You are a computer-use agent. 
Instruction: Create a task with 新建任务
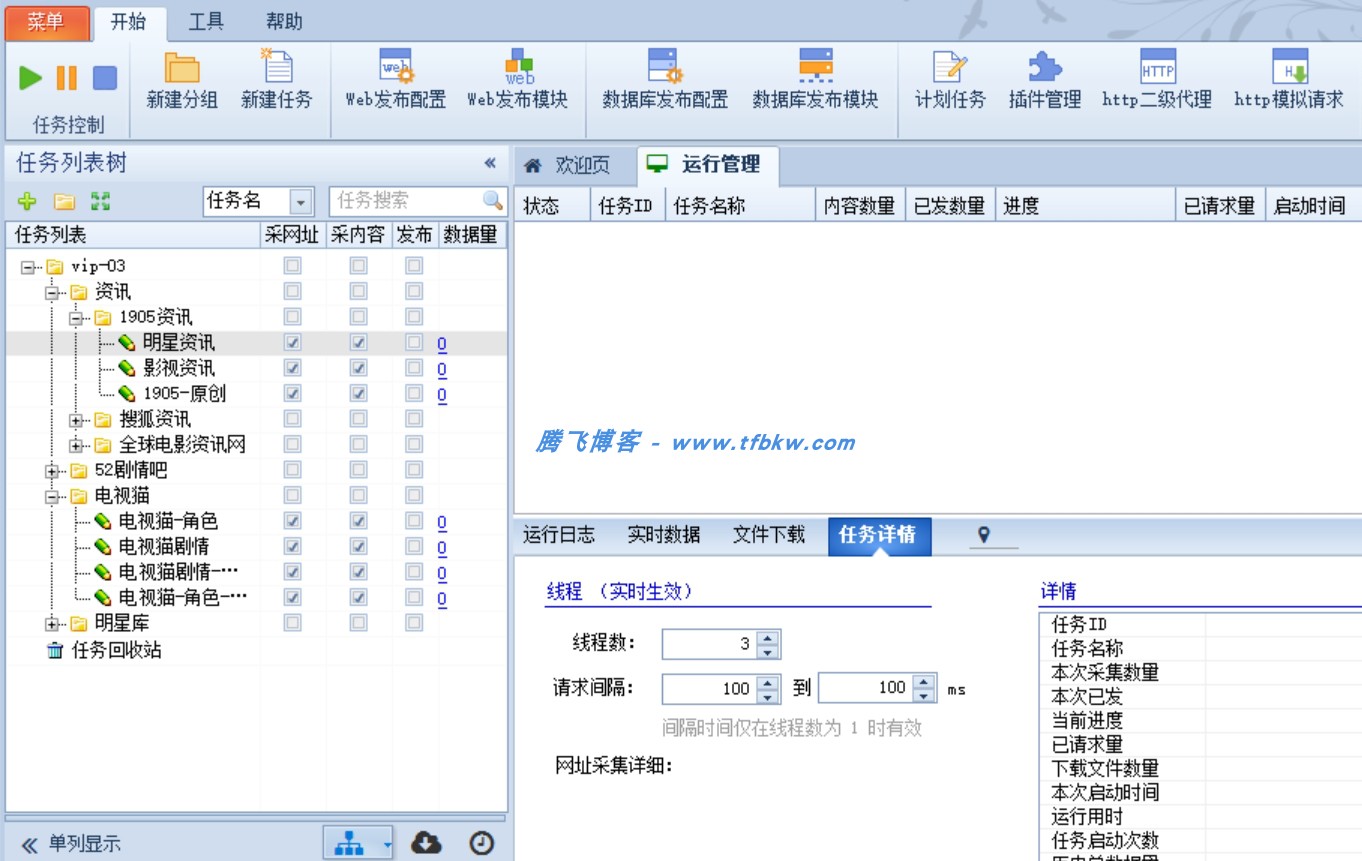[277, 82]
